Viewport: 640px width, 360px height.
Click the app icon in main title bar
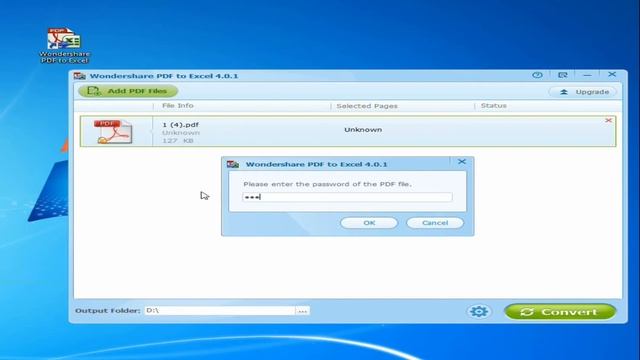[80, 76]
